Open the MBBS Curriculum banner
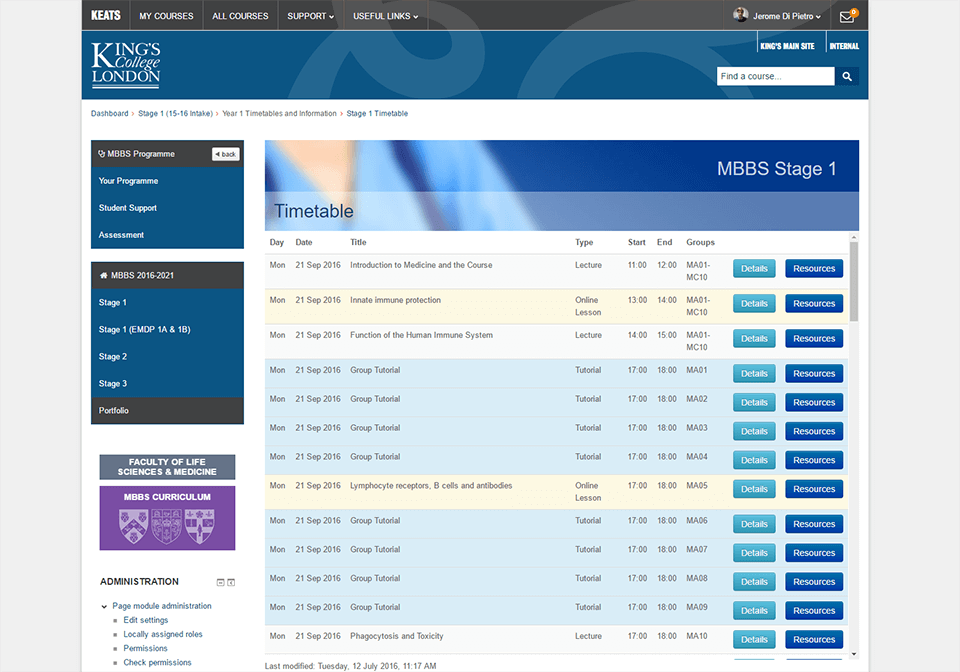Viewport: 960px width, 672px height. click(167, 518)
